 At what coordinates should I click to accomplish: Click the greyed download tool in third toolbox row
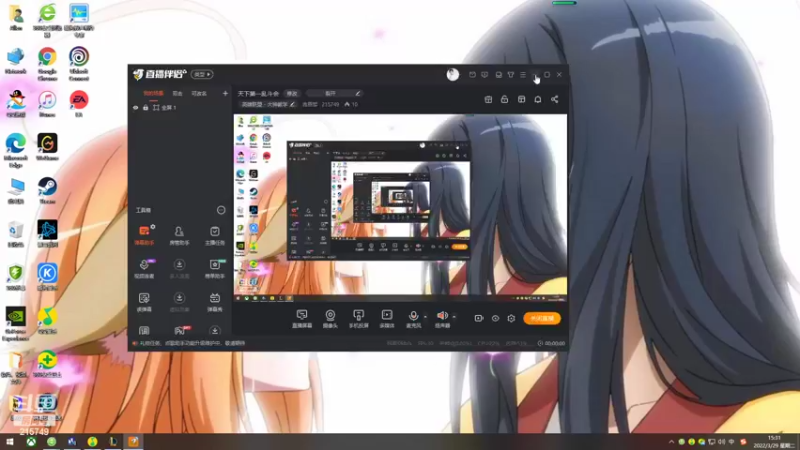[x=179, y=302]
